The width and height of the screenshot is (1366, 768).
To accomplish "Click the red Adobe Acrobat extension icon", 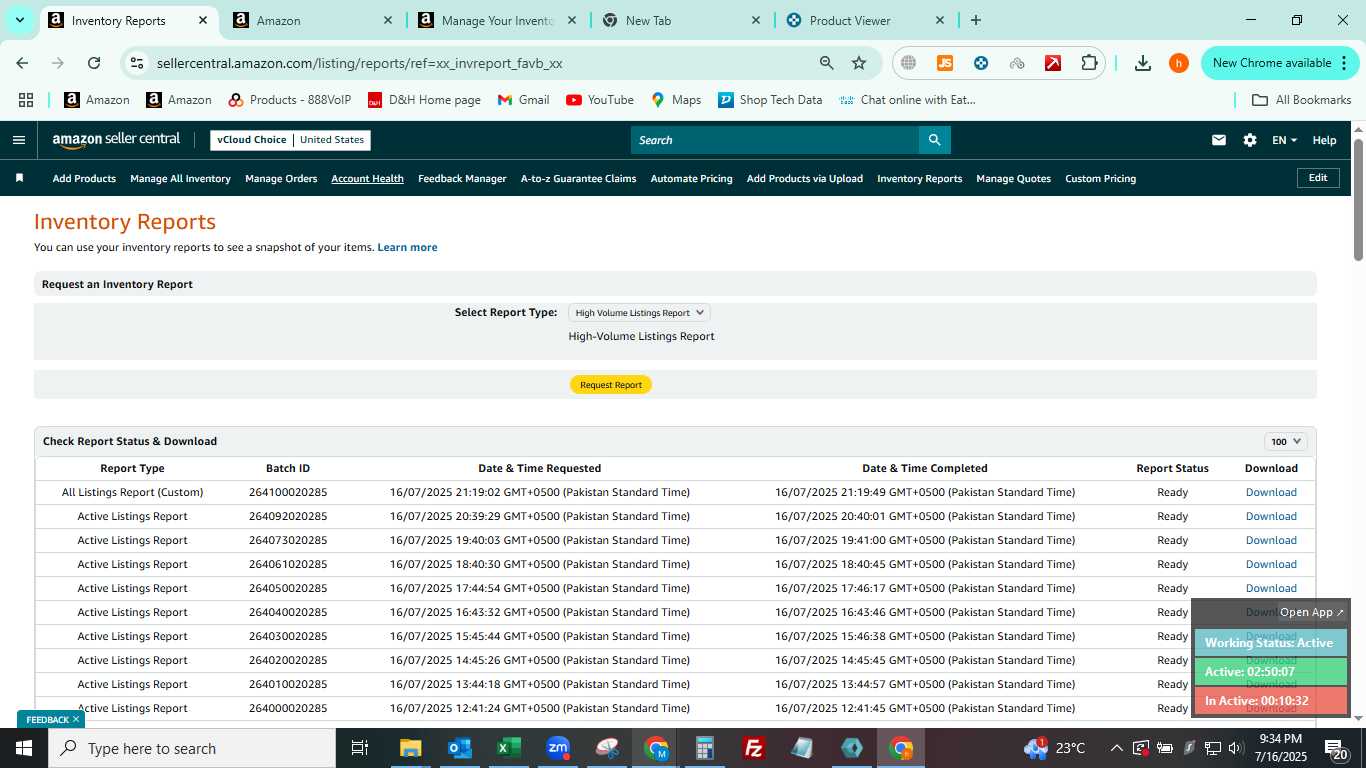I will tap(1053, 63).
